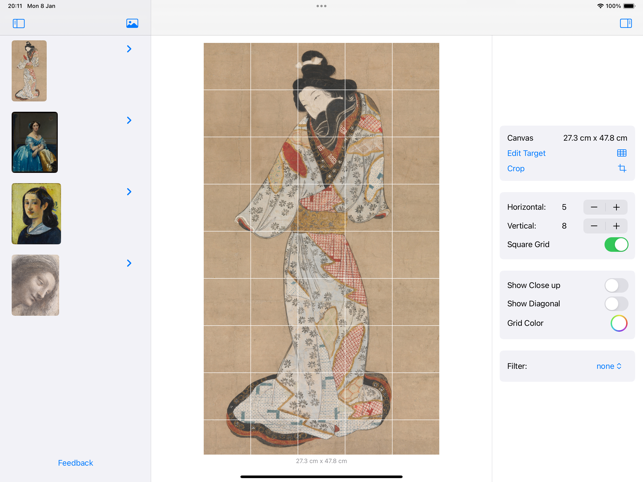Tap the Crop link
This screenshot has height=482, width=643.
click(516, 169)
